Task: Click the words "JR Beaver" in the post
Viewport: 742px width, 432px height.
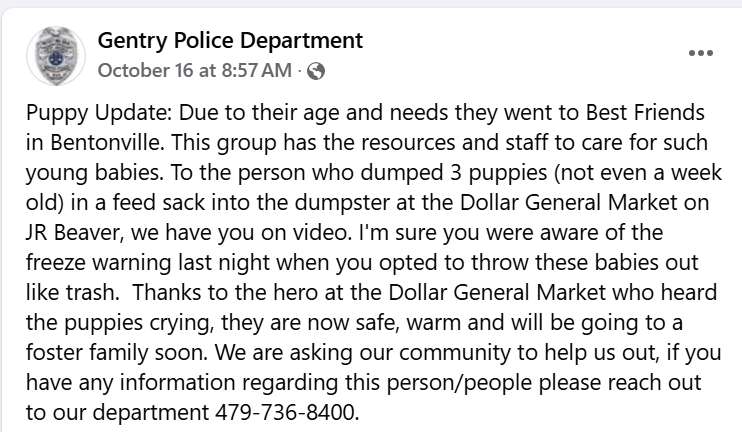Action: click(75, 232)
